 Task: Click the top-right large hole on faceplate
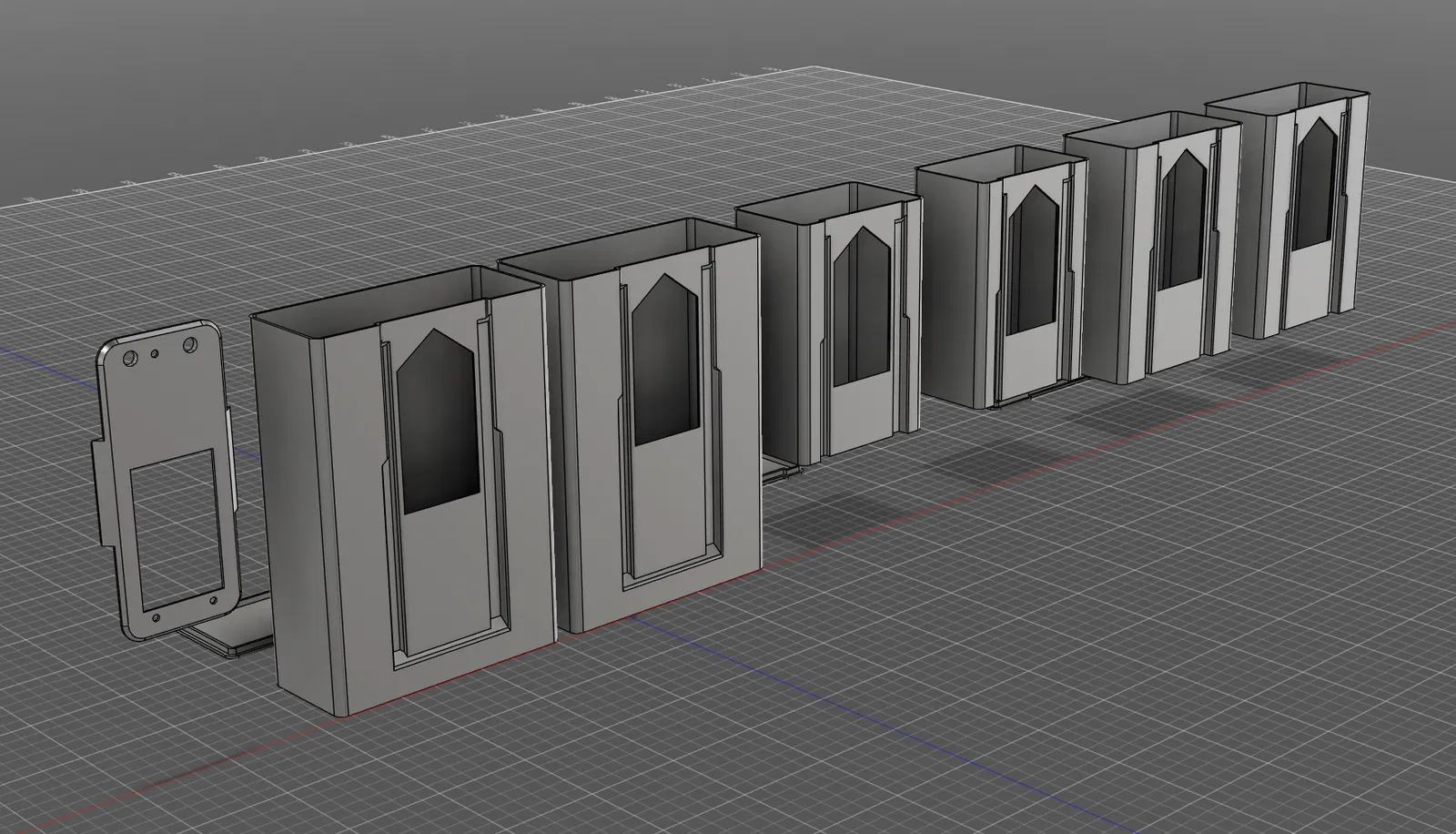[x=192, y=345]
